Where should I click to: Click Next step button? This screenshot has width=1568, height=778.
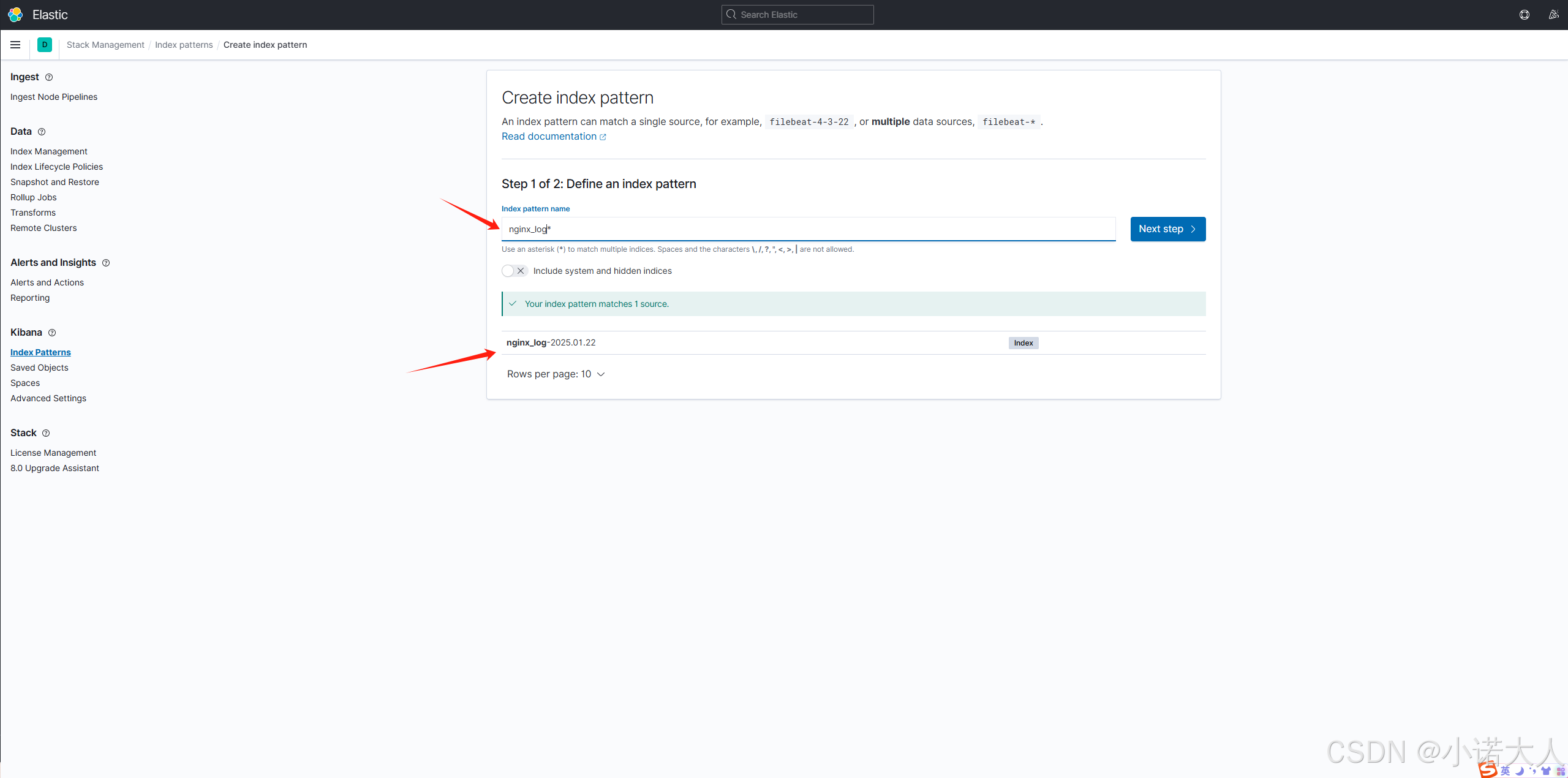(1167, 228)
